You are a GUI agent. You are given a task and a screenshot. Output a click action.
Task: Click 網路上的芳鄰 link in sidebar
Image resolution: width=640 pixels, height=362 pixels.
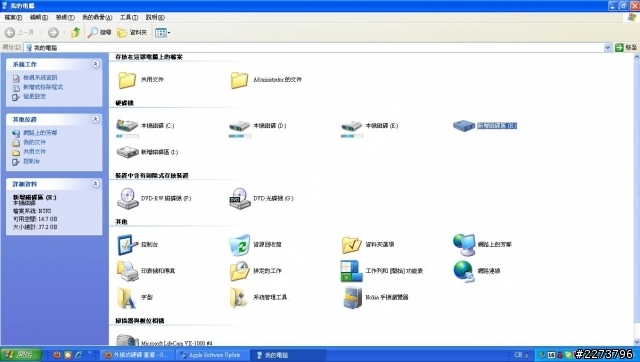(x=40, y=133)
